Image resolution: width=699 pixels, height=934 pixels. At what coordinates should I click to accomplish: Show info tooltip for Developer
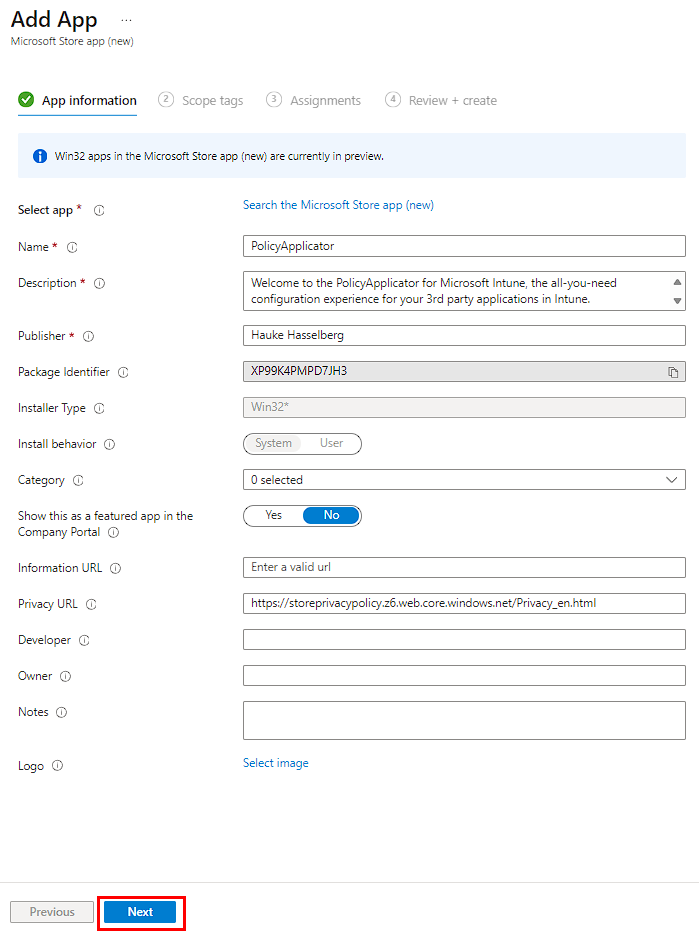click(x=84, y=640)
